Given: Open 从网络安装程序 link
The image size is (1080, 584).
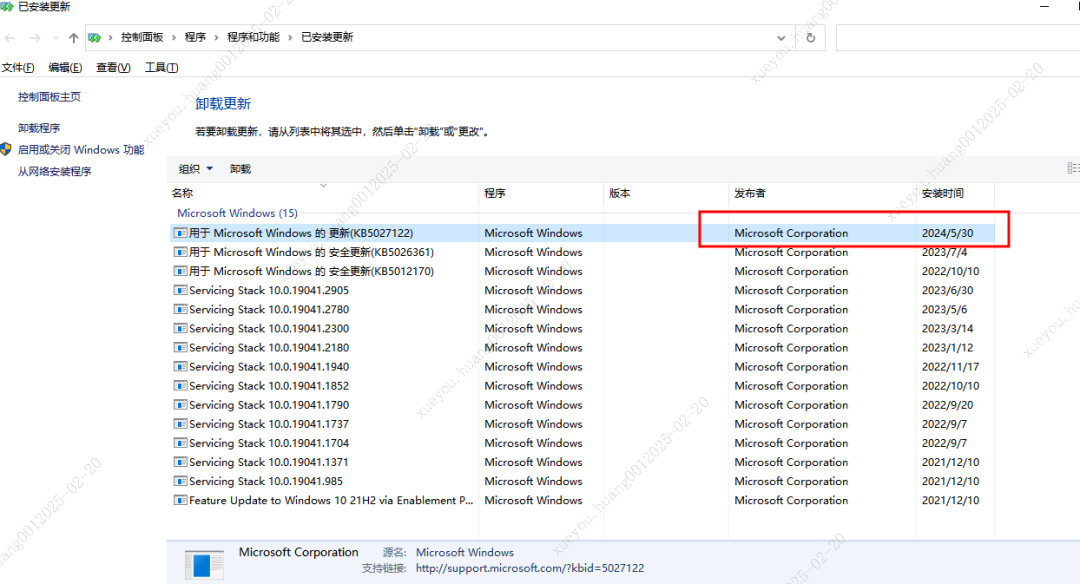Looking at the screenshot, I should pyautogui.click(x=54, y=171).
